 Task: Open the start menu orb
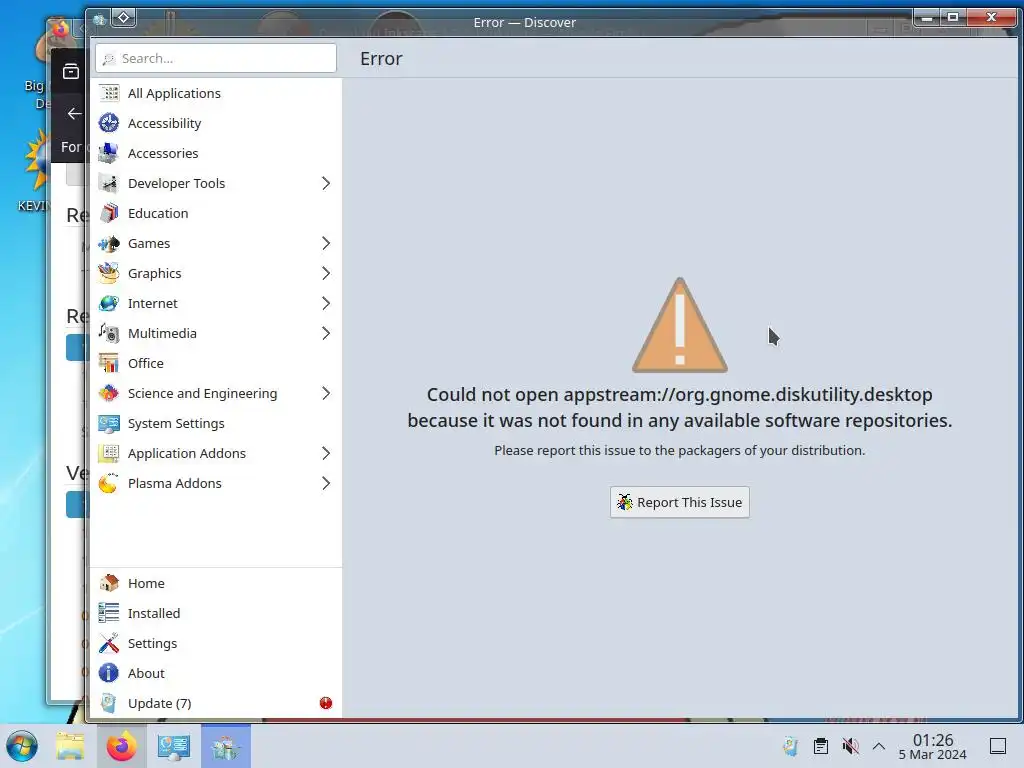tap(22, 746)
